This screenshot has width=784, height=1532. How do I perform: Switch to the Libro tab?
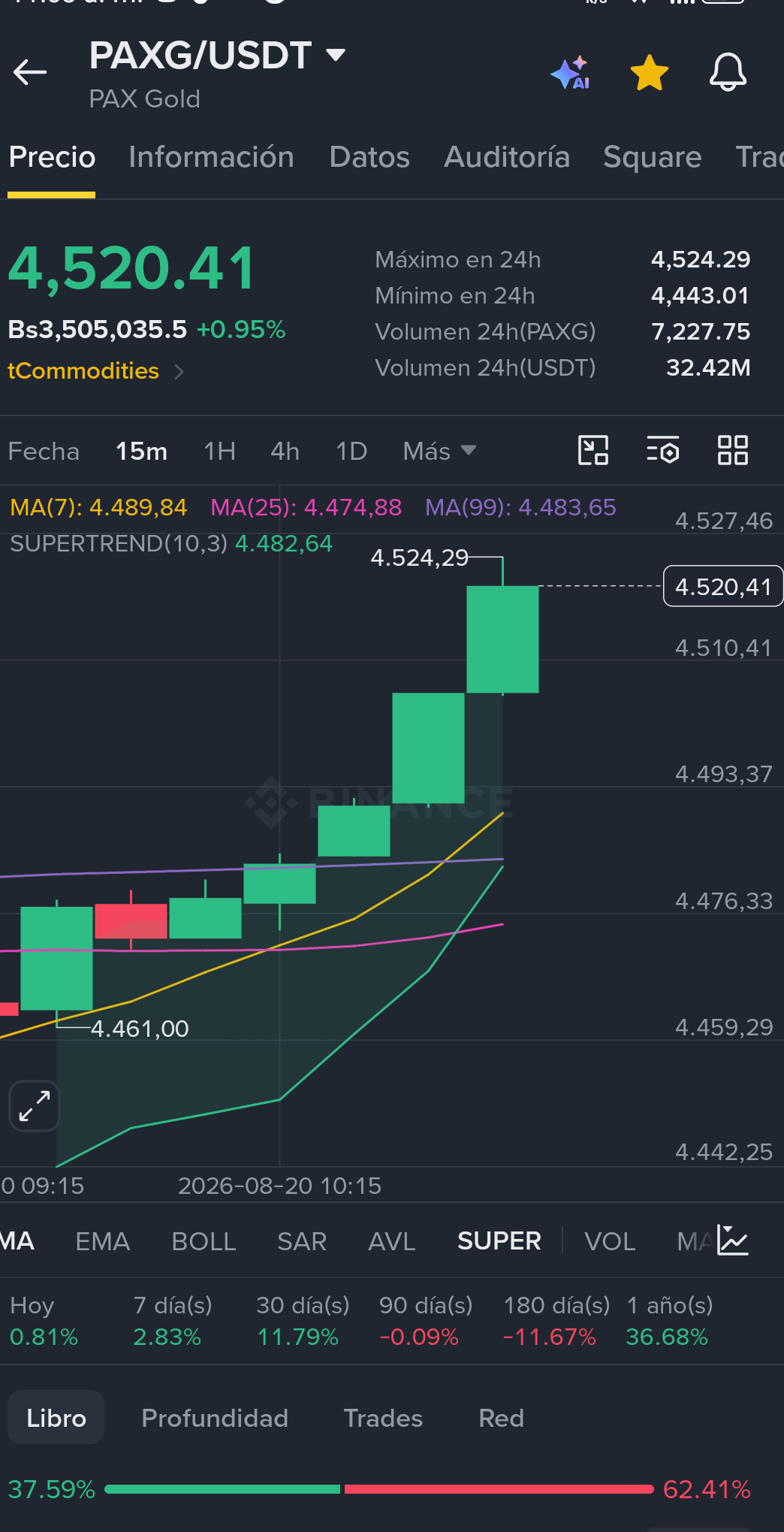(56, 1418)
